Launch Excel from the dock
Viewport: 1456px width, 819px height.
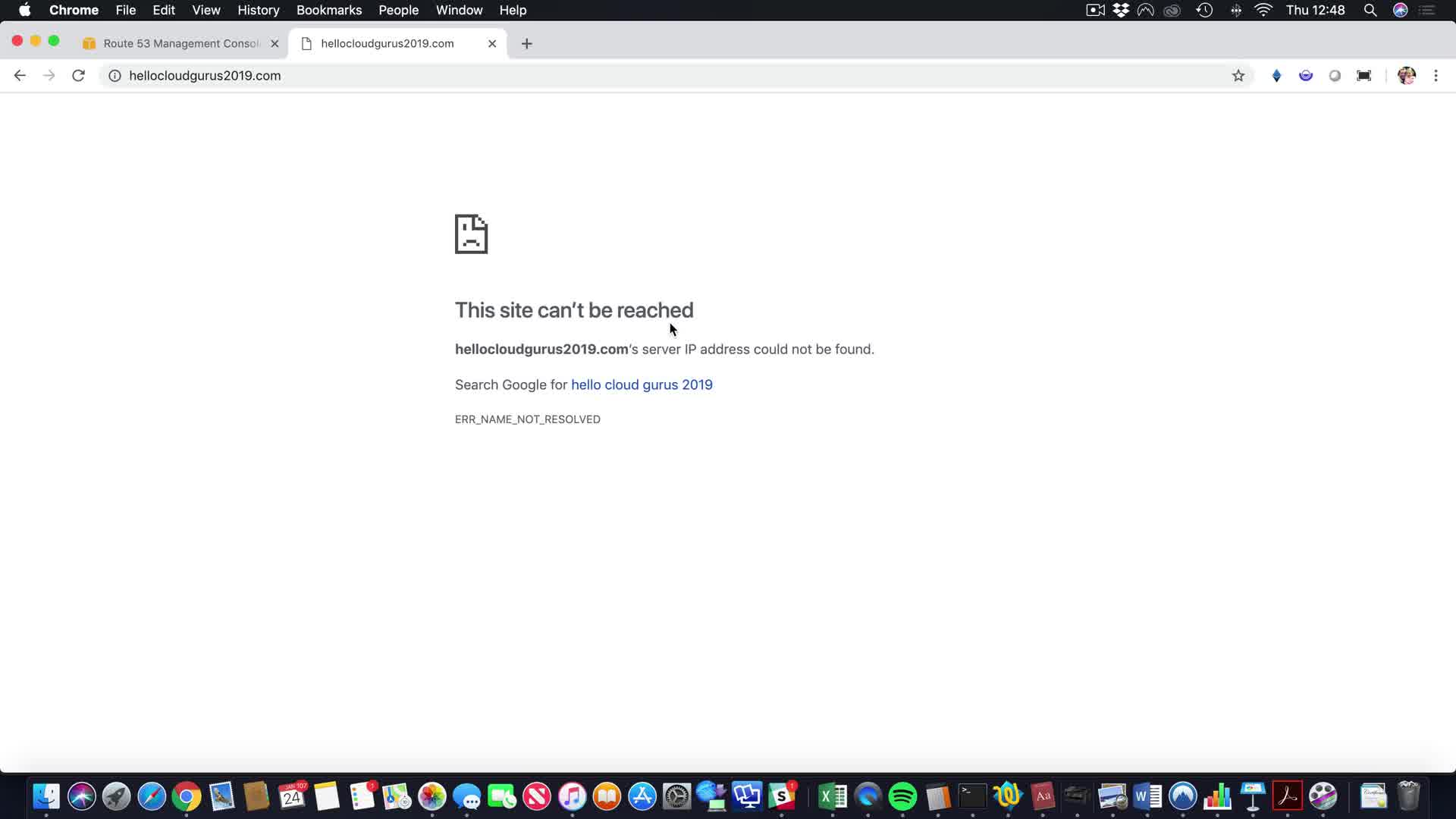[833, 796]
